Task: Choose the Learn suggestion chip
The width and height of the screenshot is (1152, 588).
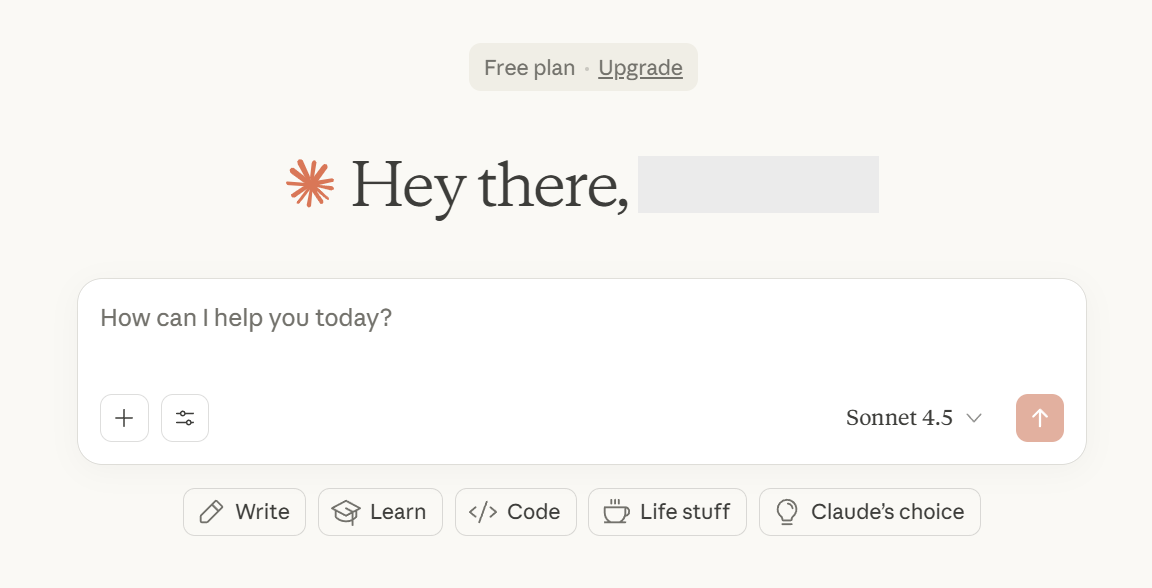Action: click(x=380, y=512)
